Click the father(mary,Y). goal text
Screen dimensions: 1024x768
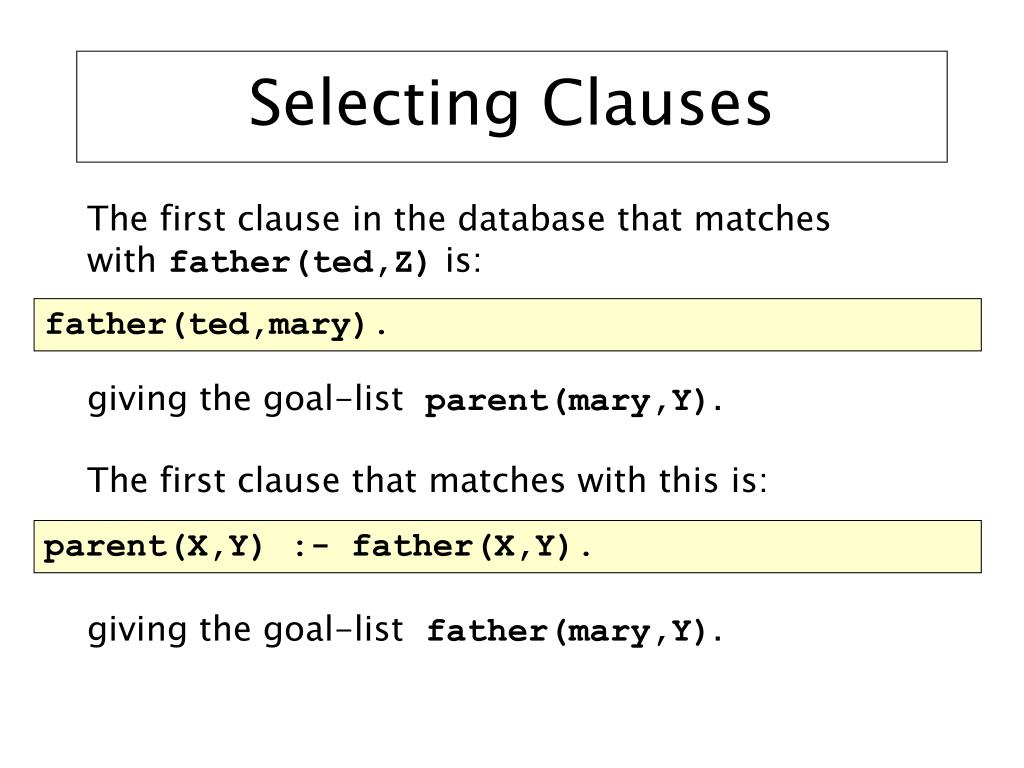tap(574, 631)
